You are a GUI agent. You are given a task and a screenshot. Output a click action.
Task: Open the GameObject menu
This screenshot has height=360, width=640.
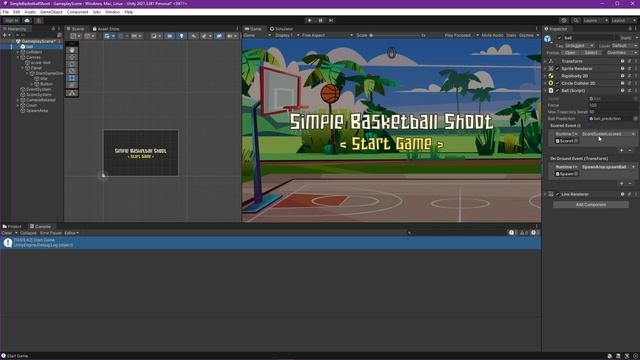point(51,12)
